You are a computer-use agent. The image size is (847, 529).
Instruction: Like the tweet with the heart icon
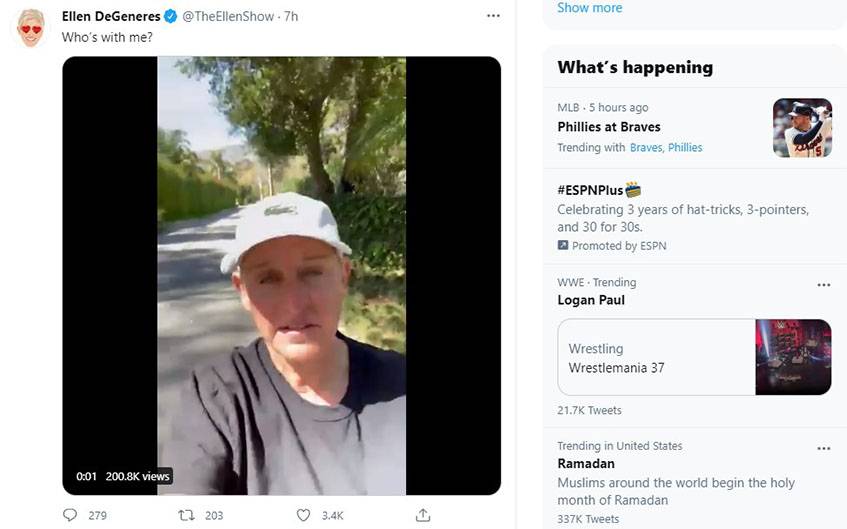pyautogui.click(x=303, y=515)
